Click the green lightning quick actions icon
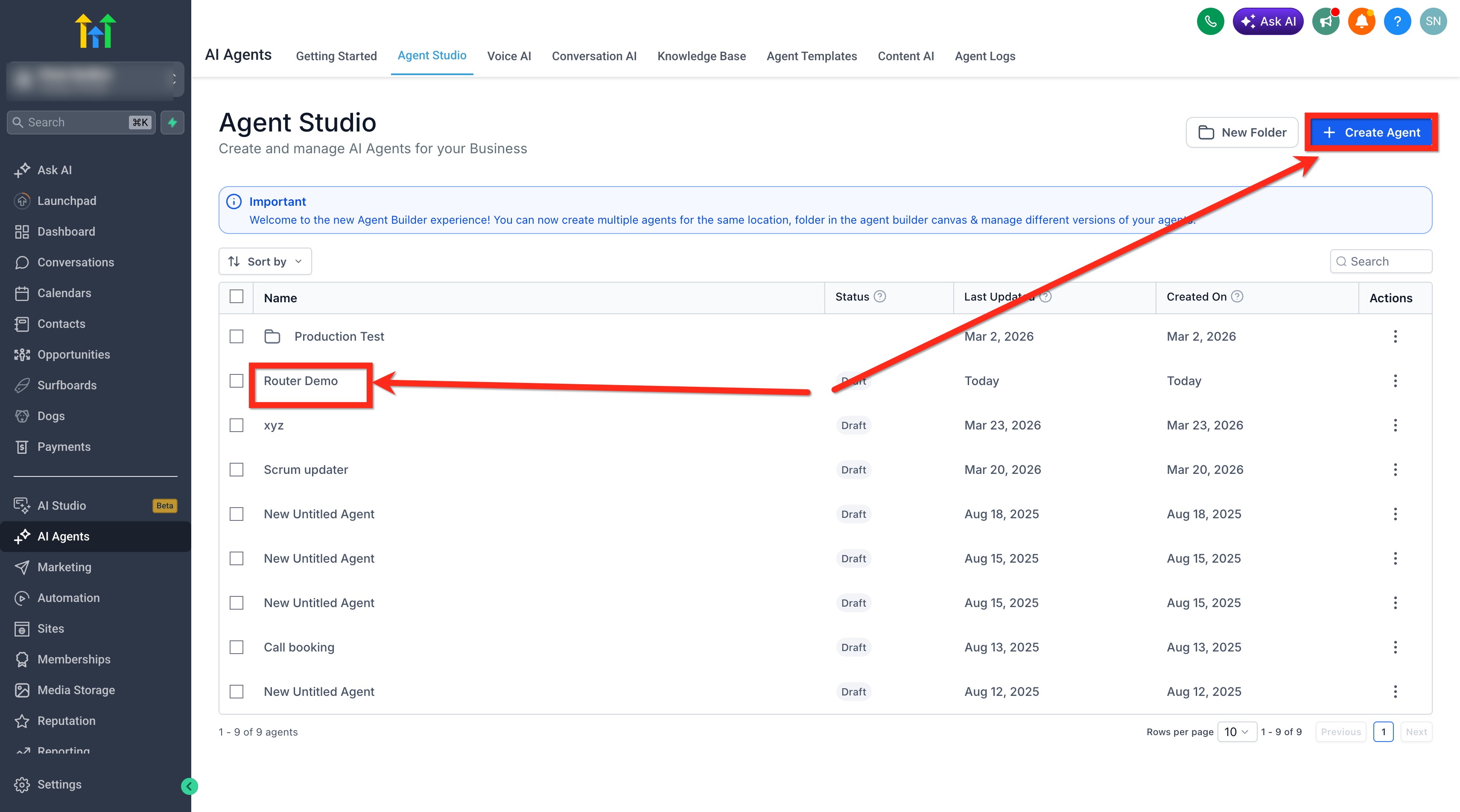The height and width of the screenshot is (812, 1460). coord(172,123)
